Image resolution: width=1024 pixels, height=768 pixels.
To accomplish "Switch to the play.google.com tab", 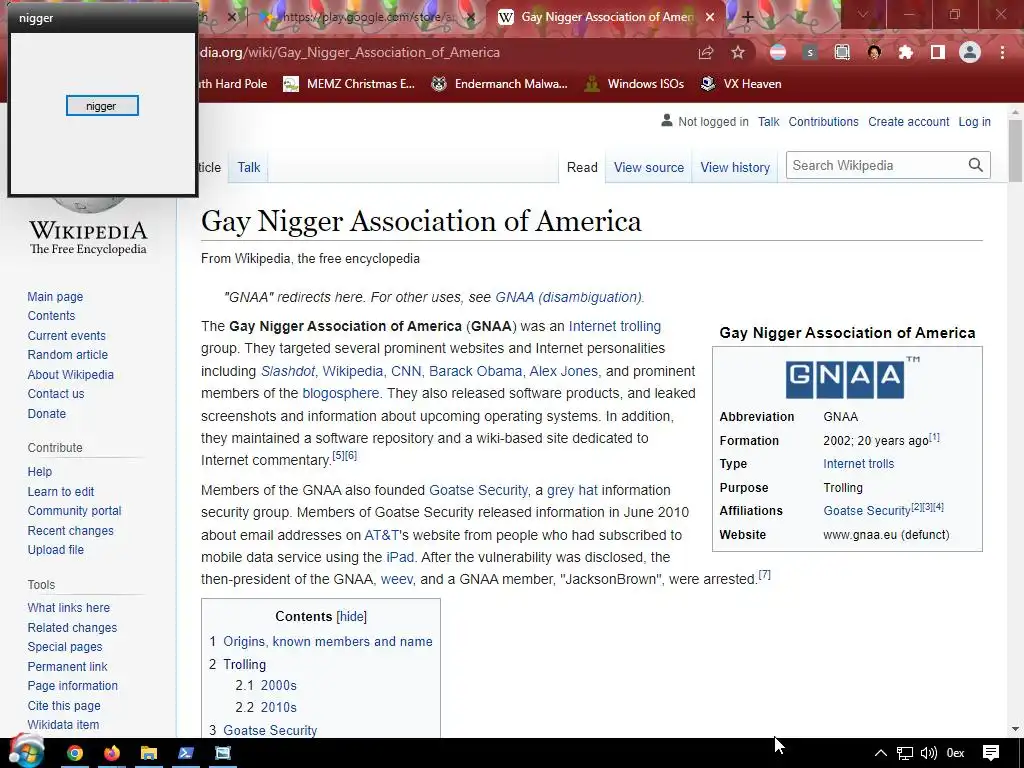I will [x=366, y=18].
